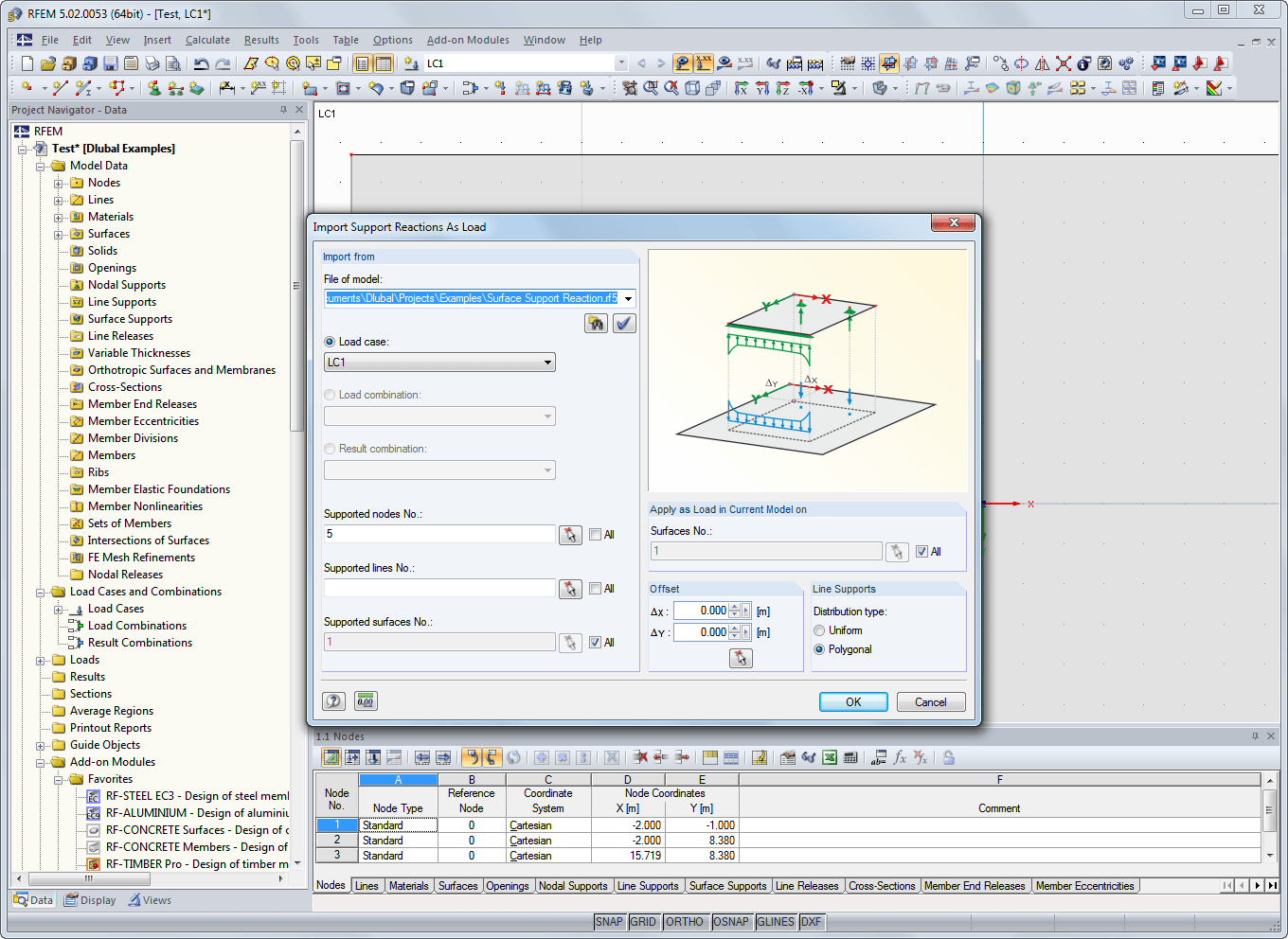Viewport: 1288px width, 939px height.
Task: Click the Print icon in the toolbar
Action: click(x=152, y=63)
